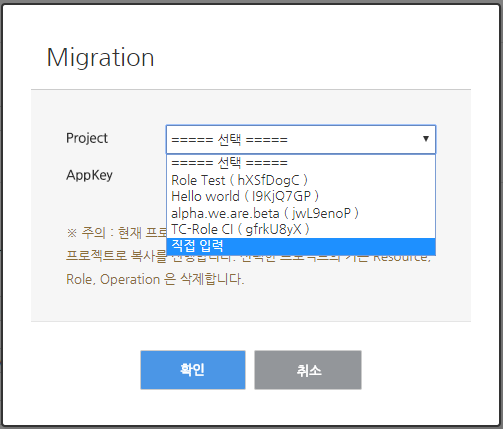Confirm migration with the 확인 button
503x429 pixels.
(x=193, y=370)
